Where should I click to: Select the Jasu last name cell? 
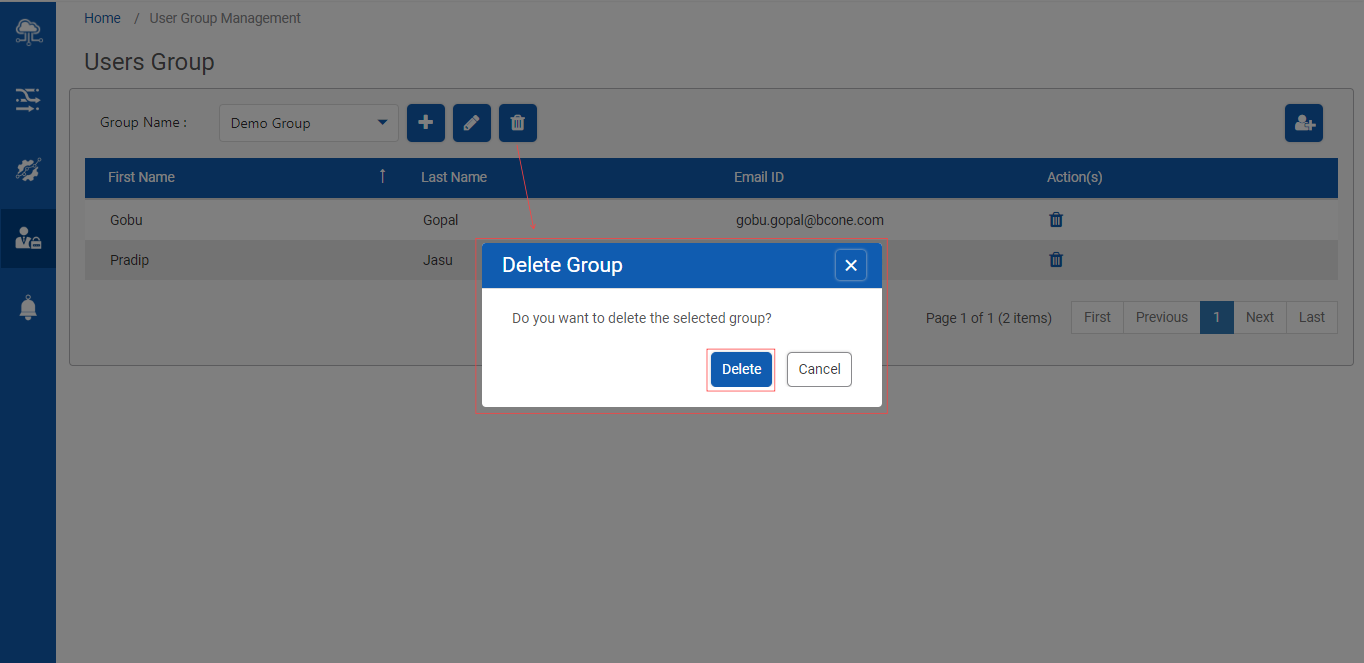pyautogui.click(x=438, y=260)
